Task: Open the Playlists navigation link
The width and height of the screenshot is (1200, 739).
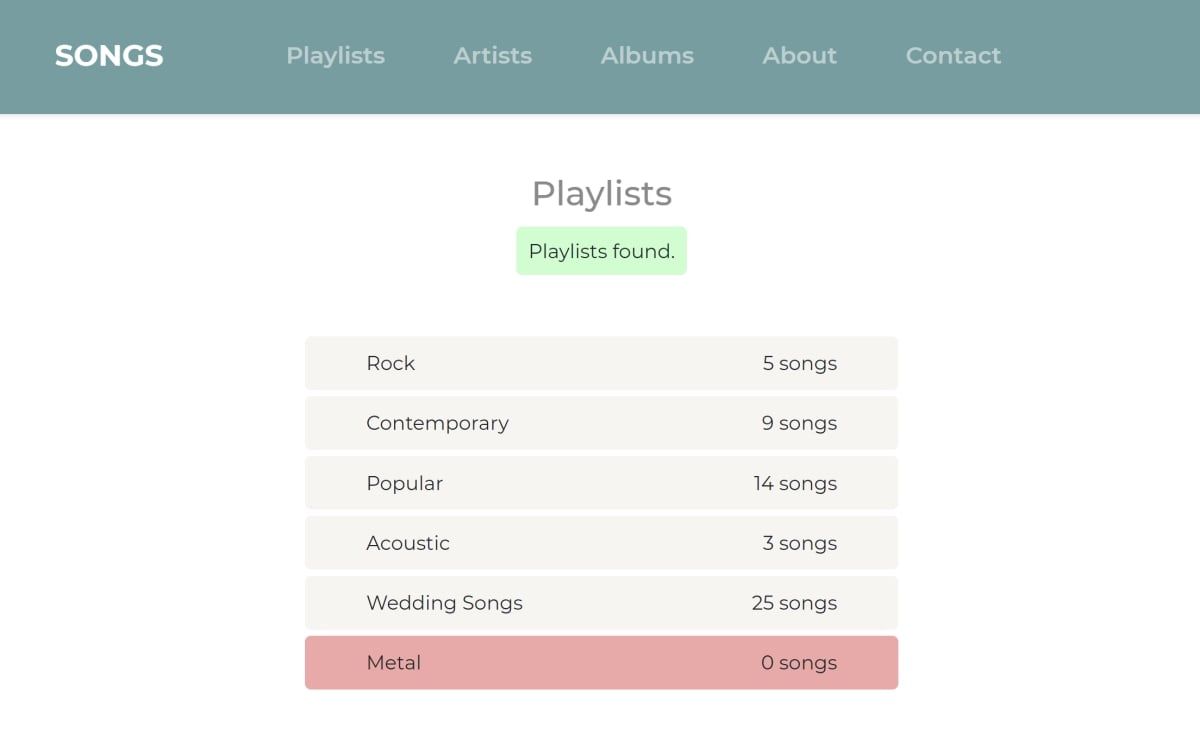Action: click(335, 56)
